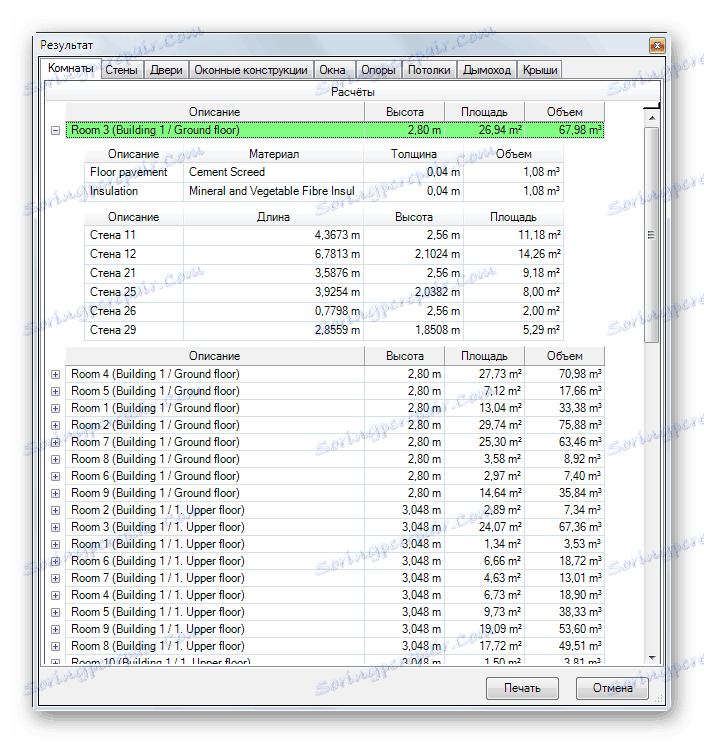Open the Двери tab
Screen dimensions: 704x744
[x=166, y=70]
